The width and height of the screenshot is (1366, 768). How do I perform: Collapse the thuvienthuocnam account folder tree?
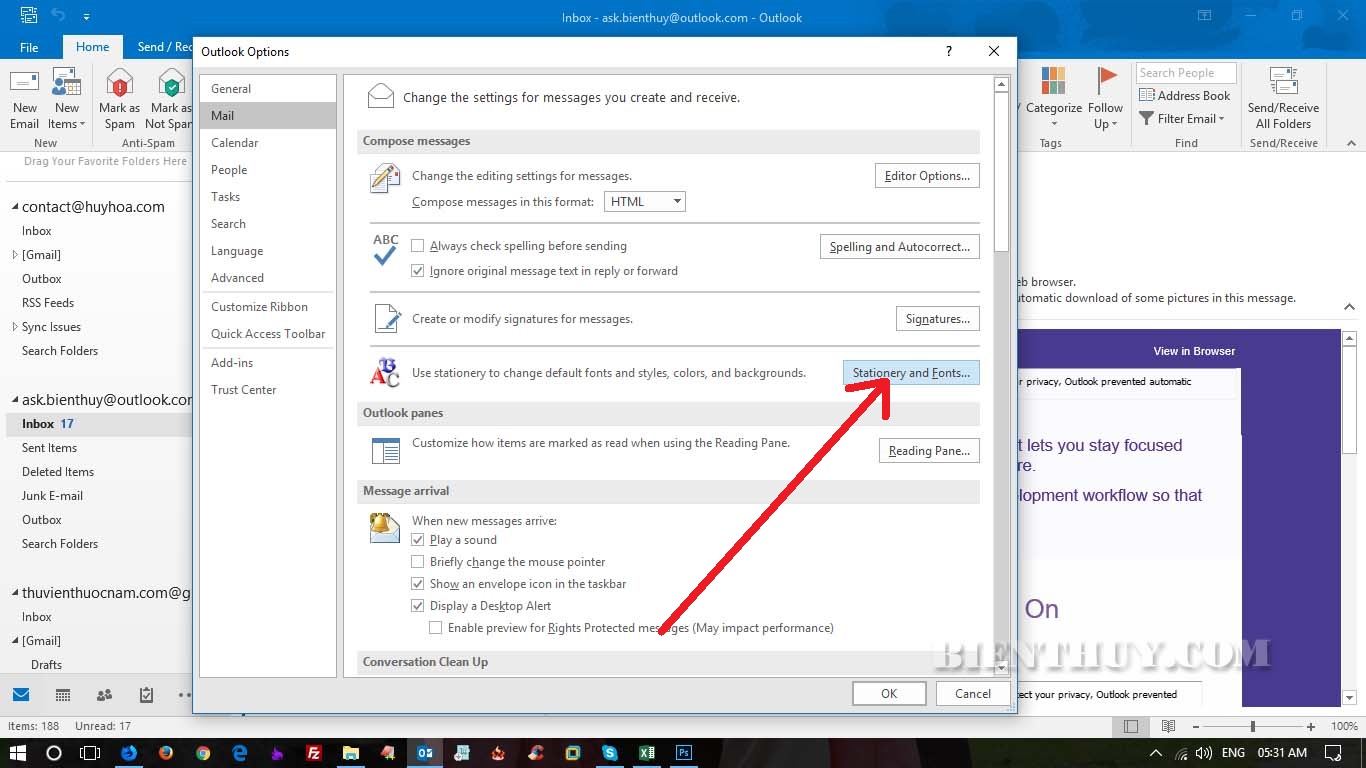coord(15,593)
